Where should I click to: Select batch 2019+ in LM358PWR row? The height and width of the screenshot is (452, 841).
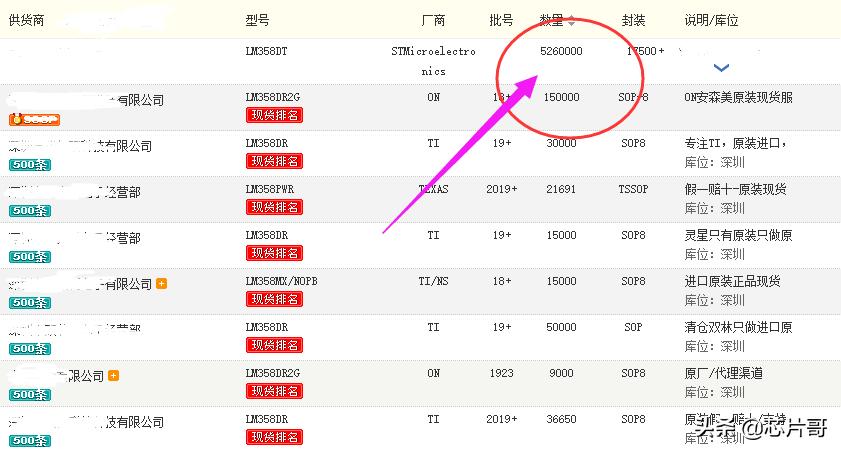[501, 189]
